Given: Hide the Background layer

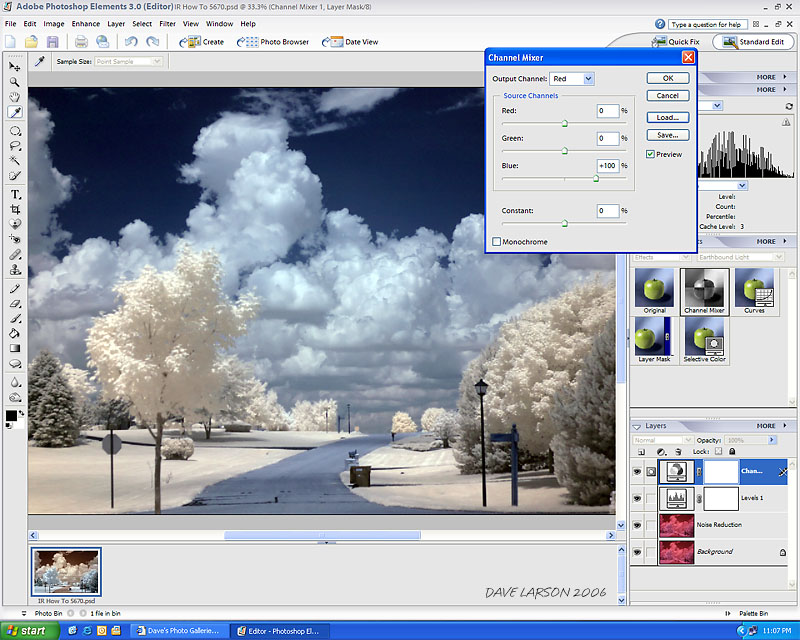Looking at the screenshot, I should [x=637, y=552].
